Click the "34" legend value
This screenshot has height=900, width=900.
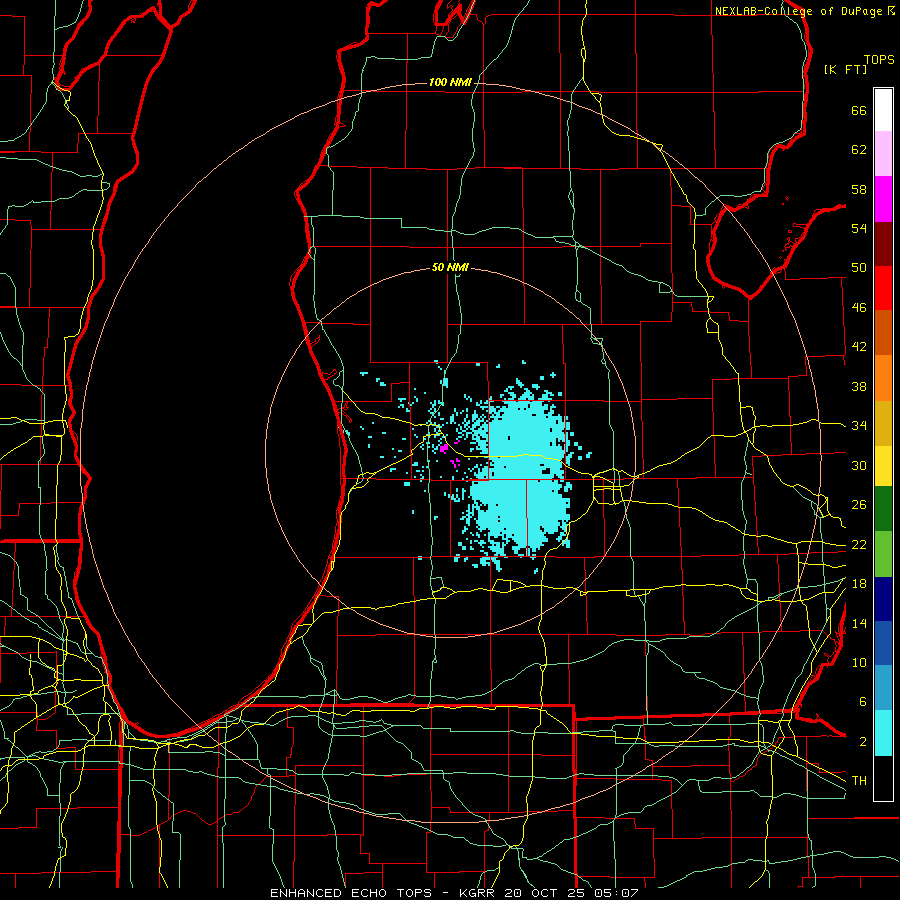pyautogui.click(x=859, y=425)
